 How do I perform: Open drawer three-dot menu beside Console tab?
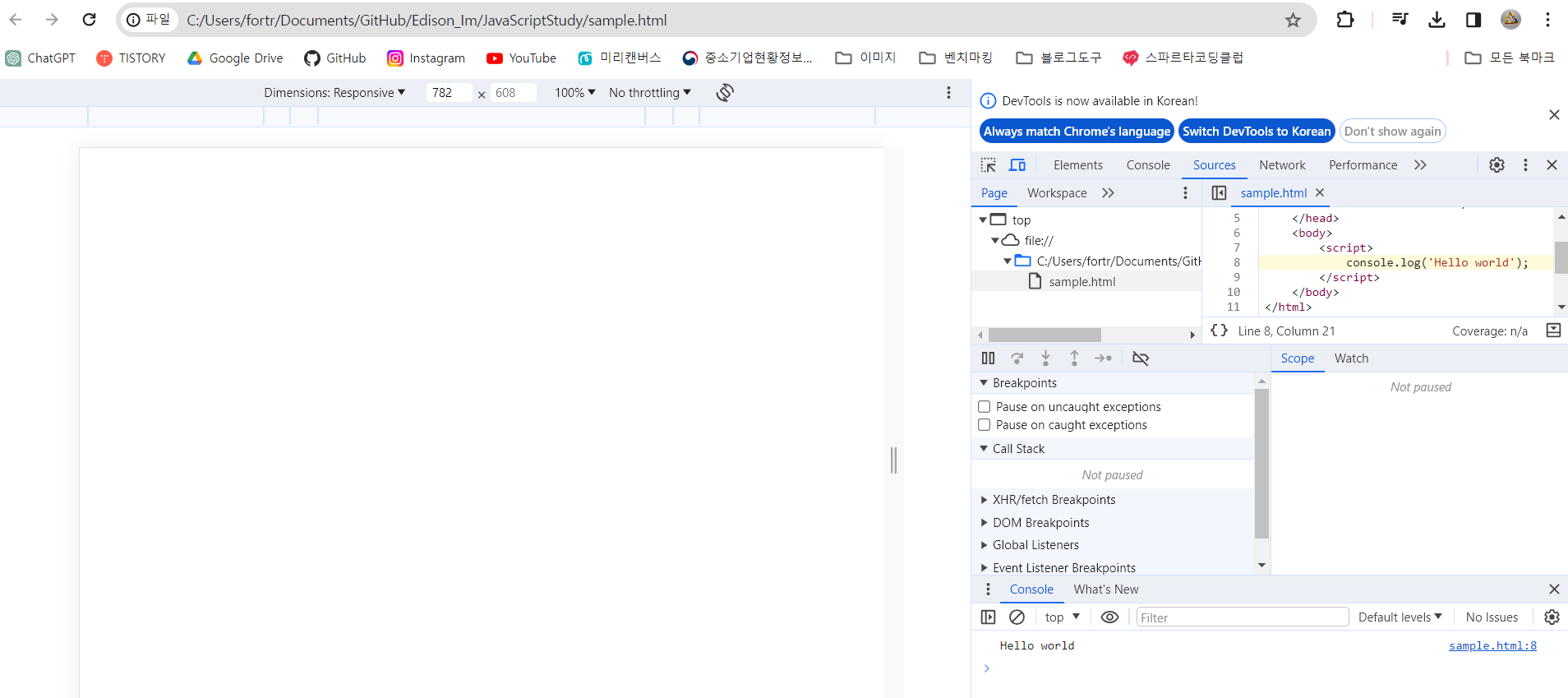[x=988, y=589]
